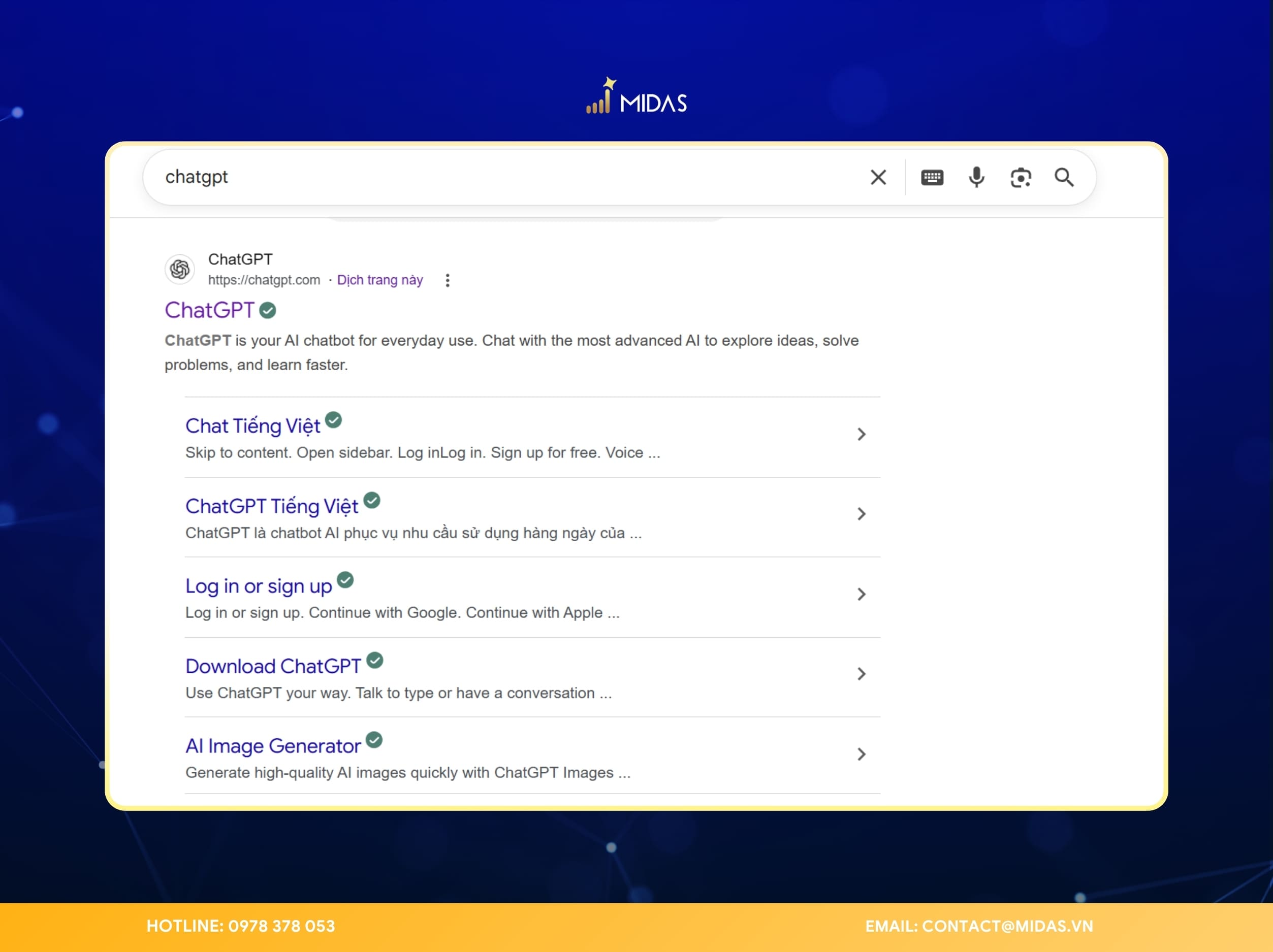1273x952 pixels.
Task: Expand the Log in or sign up chevron
Action: pyautogui.click(x=861, y=594)
